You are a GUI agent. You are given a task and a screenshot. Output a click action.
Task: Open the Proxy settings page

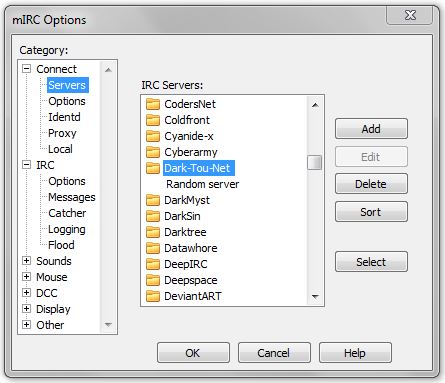pos(62,133)
